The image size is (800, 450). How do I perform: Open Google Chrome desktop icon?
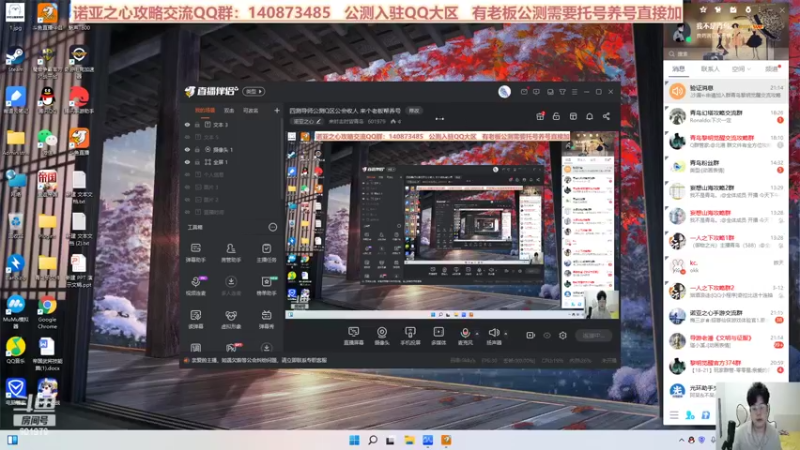[x=47, y=312]
